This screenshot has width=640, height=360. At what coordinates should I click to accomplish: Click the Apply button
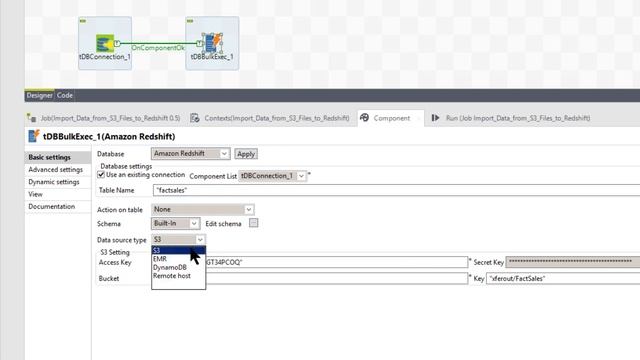click(x=246, y=154)
